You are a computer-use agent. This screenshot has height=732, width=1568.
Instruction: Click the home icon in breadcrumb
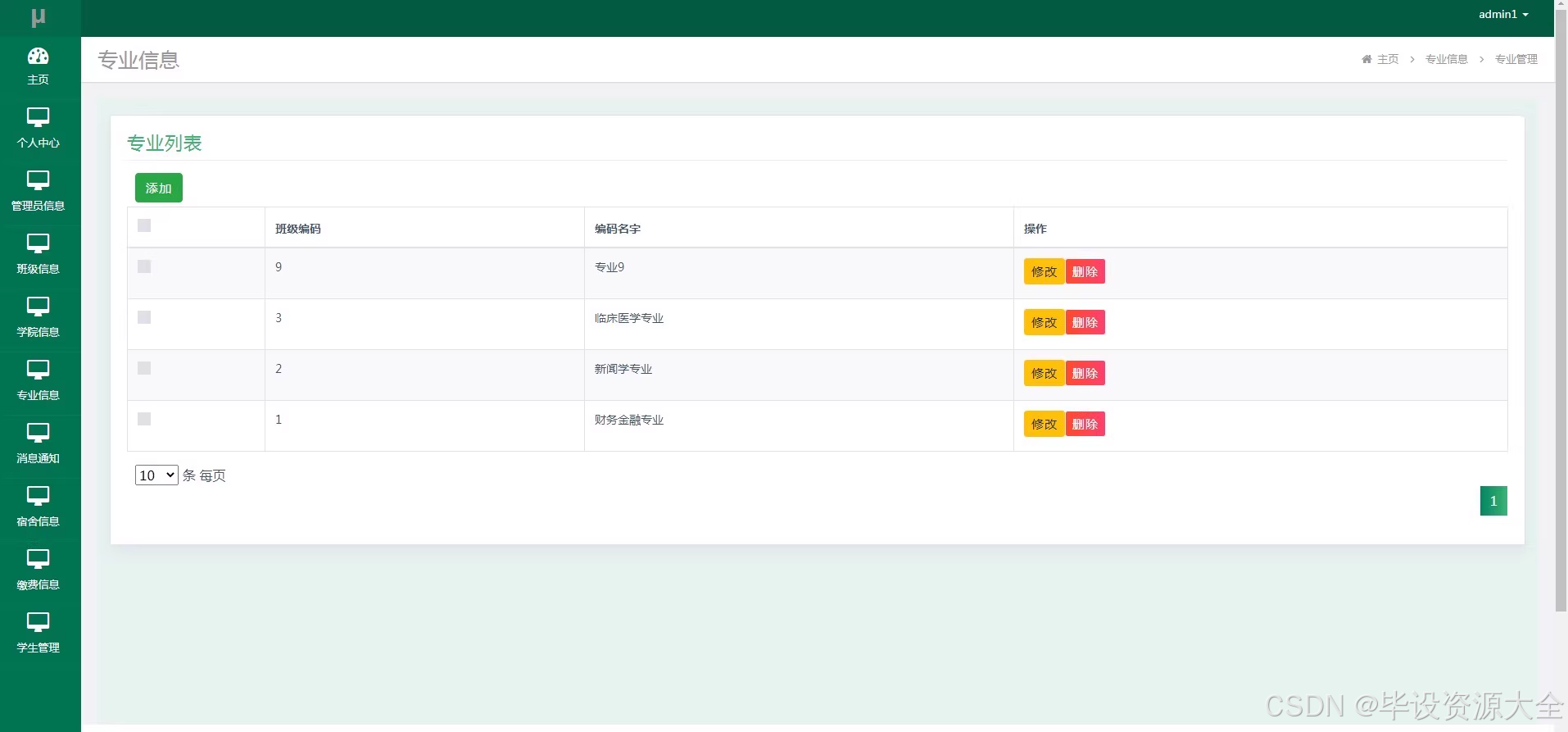coord(1366,59)
